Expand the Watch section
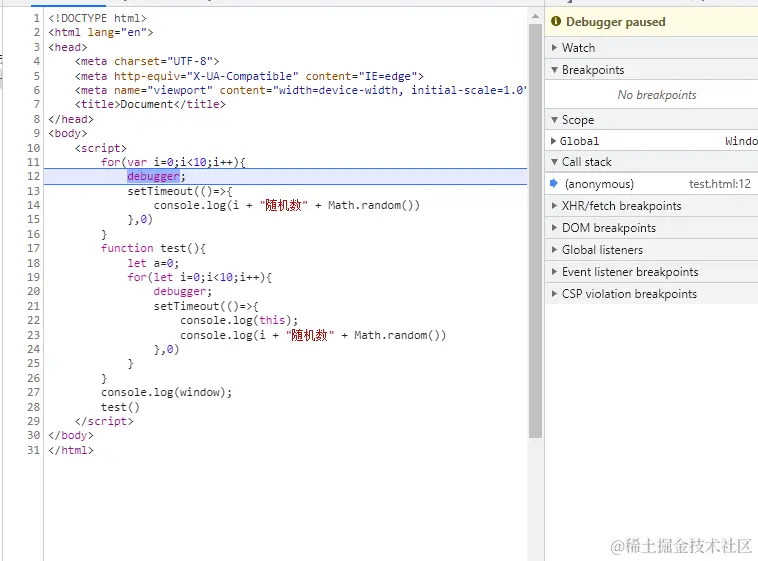This screenshot has height=561, width=758. point(651,48)
